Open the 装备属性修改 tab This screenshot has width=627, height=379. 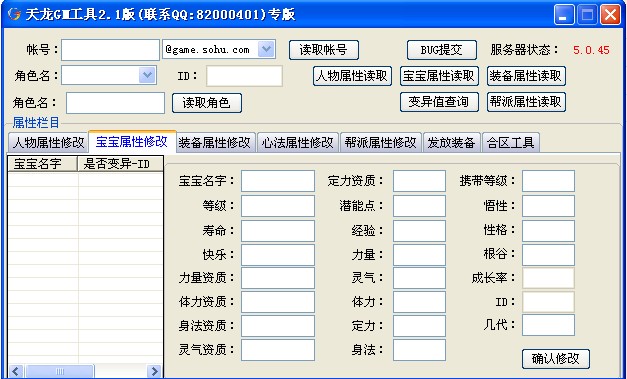click(x=215, y=142)
